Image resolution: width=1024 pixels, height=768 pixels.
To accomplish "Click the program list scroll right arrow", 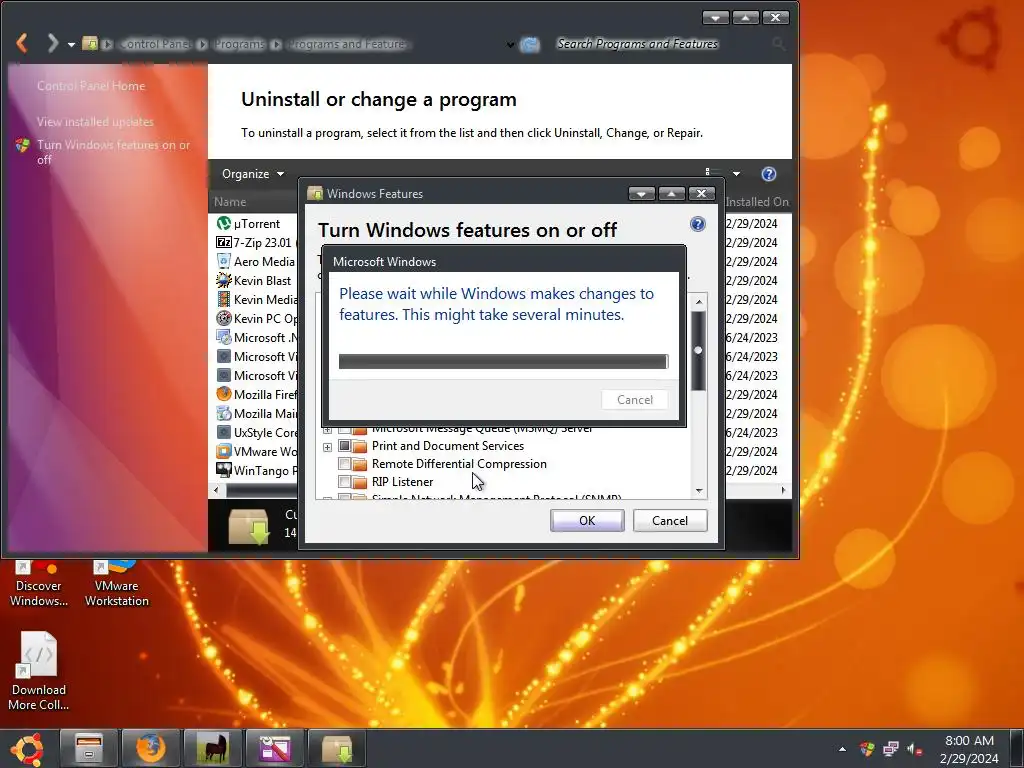I will (x=784, y=490).
